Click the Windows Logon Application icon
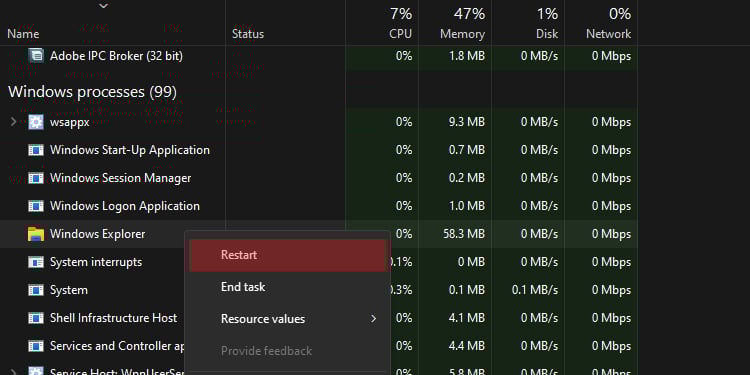The width and height of the screenshot is (750, 375). point(36,206)
